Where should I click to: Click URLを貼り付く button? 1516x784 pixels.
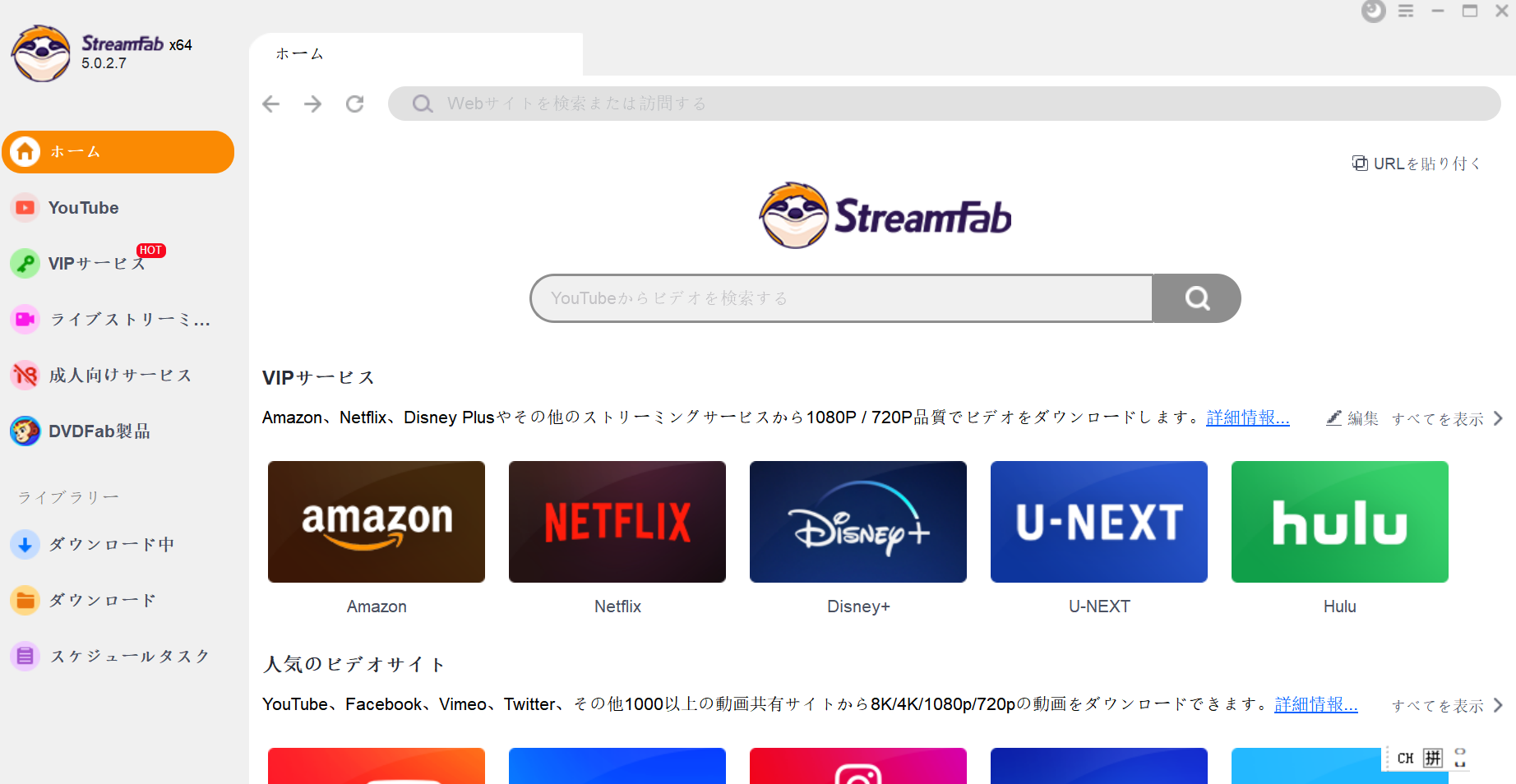tap(1416, 164)
